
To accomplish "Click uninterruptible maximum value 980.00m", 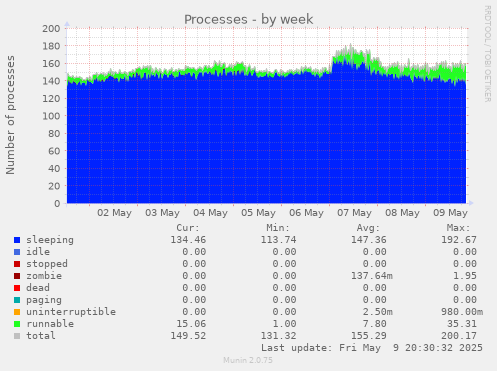I will tap(462, 312).
